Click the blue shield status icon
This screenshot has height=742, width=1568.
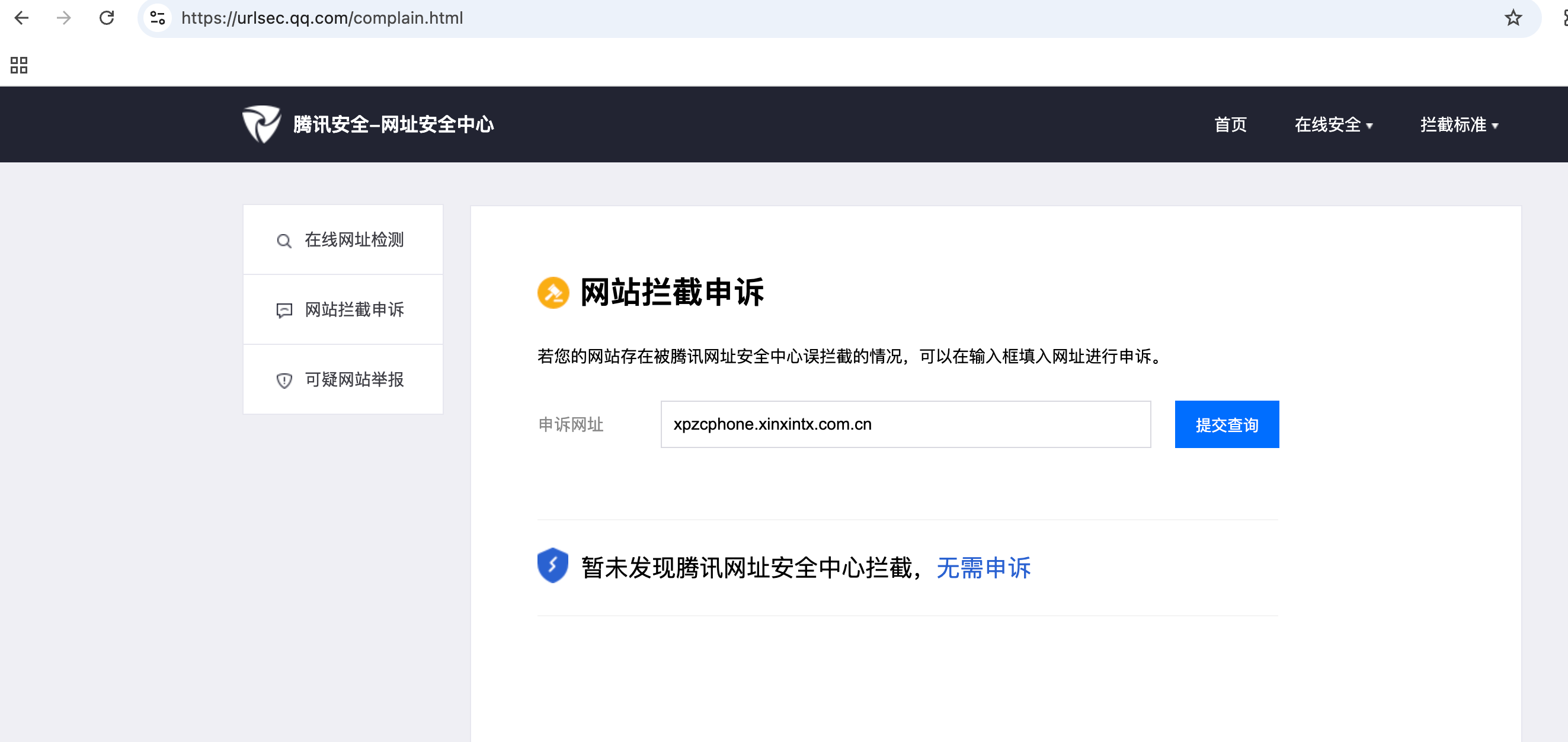(553, 565)
